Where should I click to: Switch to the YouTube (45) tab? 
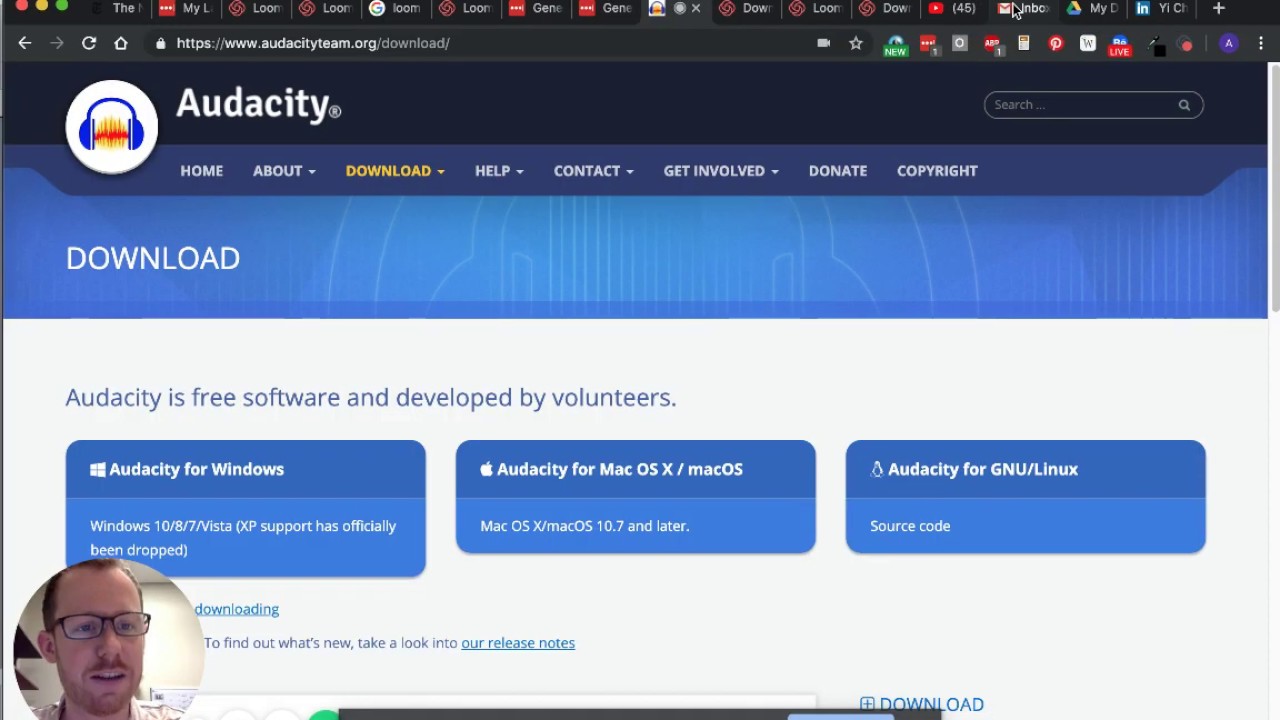coord(952,8)
